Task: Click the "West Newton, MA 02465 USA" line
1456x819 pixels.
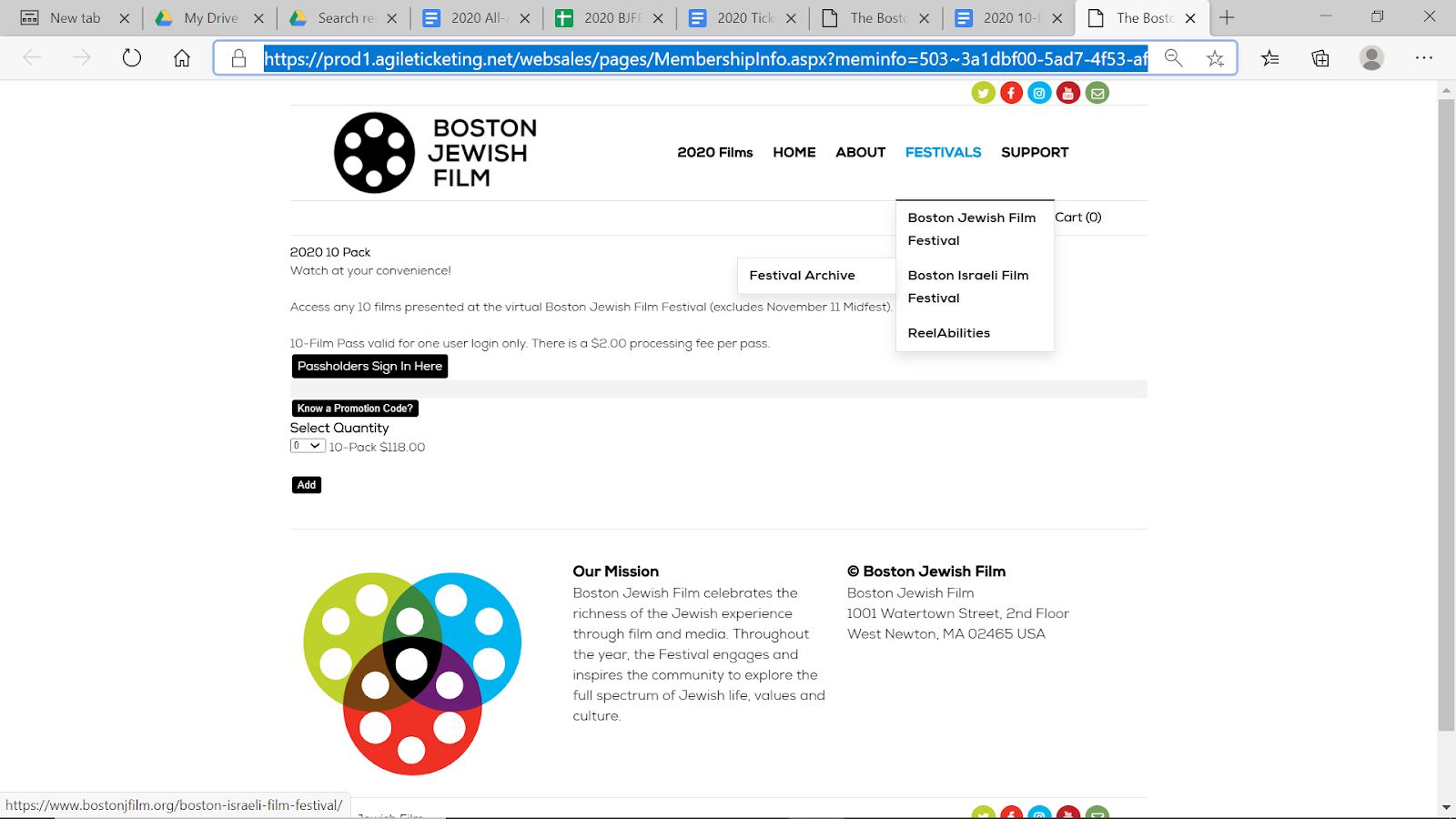Action: click(946, 634)
